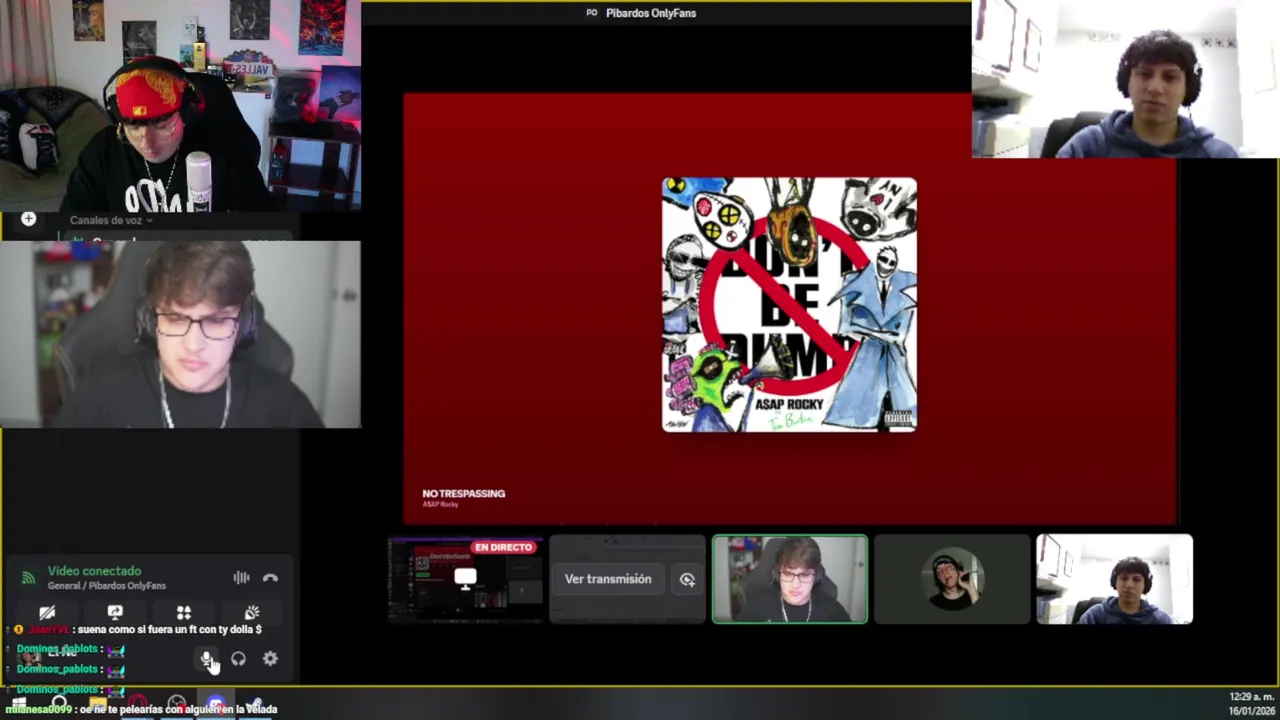The height and width of the screenshot is (720, 1280).
Task: Select the participant tile with round avatar
Action: (952, 579)
